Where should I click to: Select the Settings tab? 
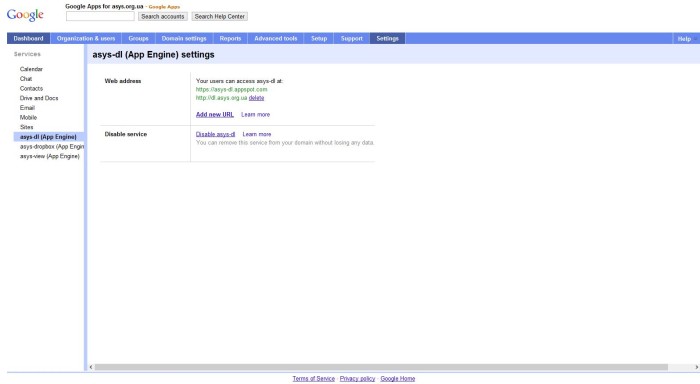click(388, 38)
